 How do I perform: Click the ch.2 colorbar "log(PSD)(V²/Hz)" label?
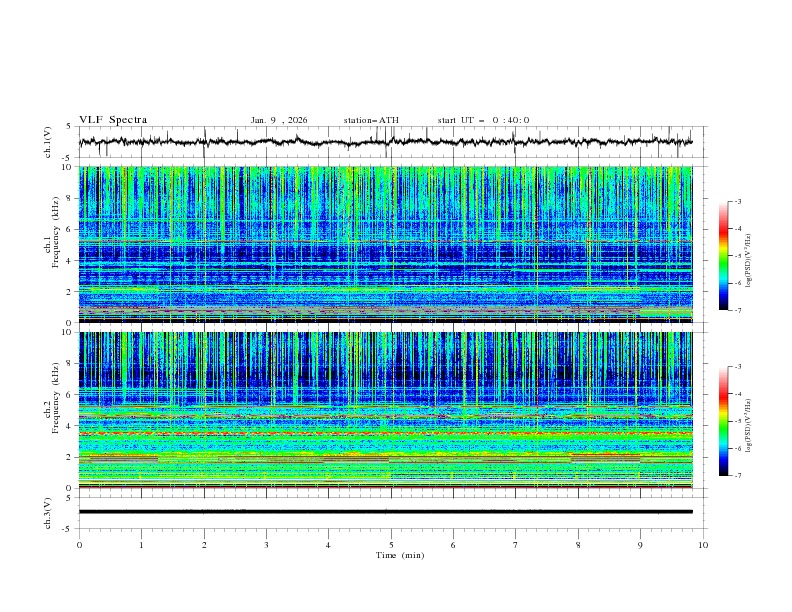point(748,426)
